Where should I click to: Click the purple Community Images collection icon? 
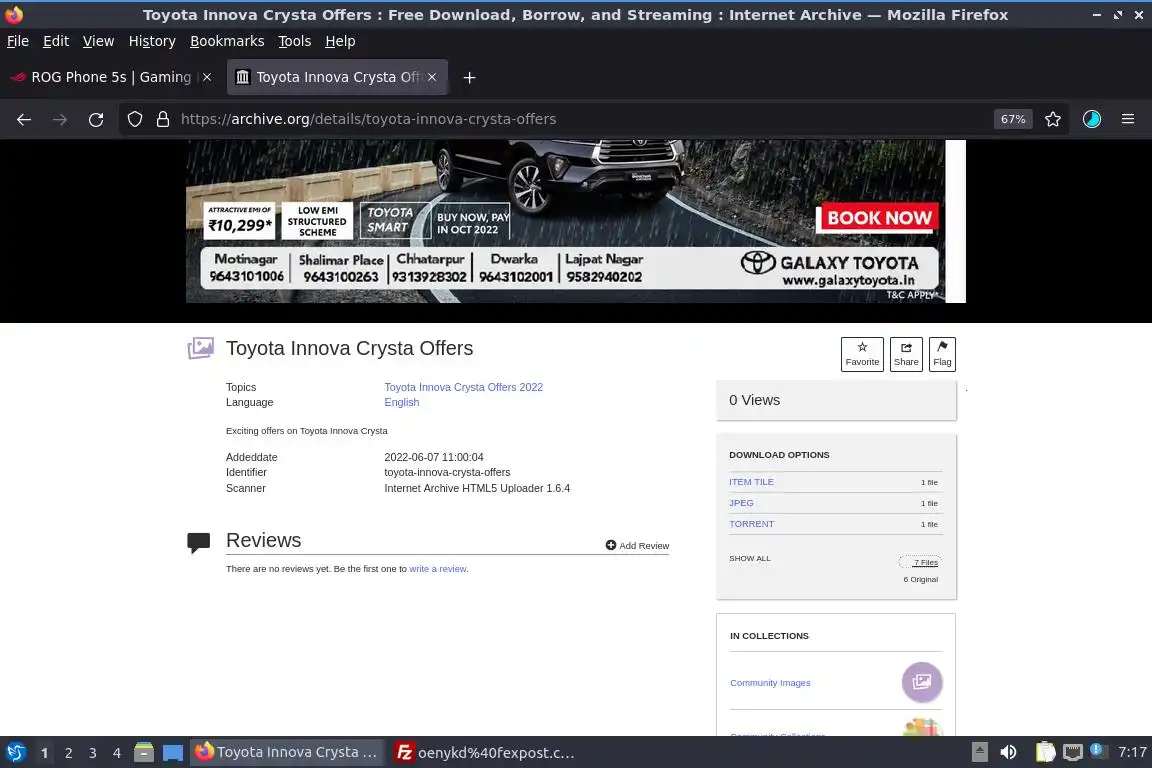(x=922, y=682)
